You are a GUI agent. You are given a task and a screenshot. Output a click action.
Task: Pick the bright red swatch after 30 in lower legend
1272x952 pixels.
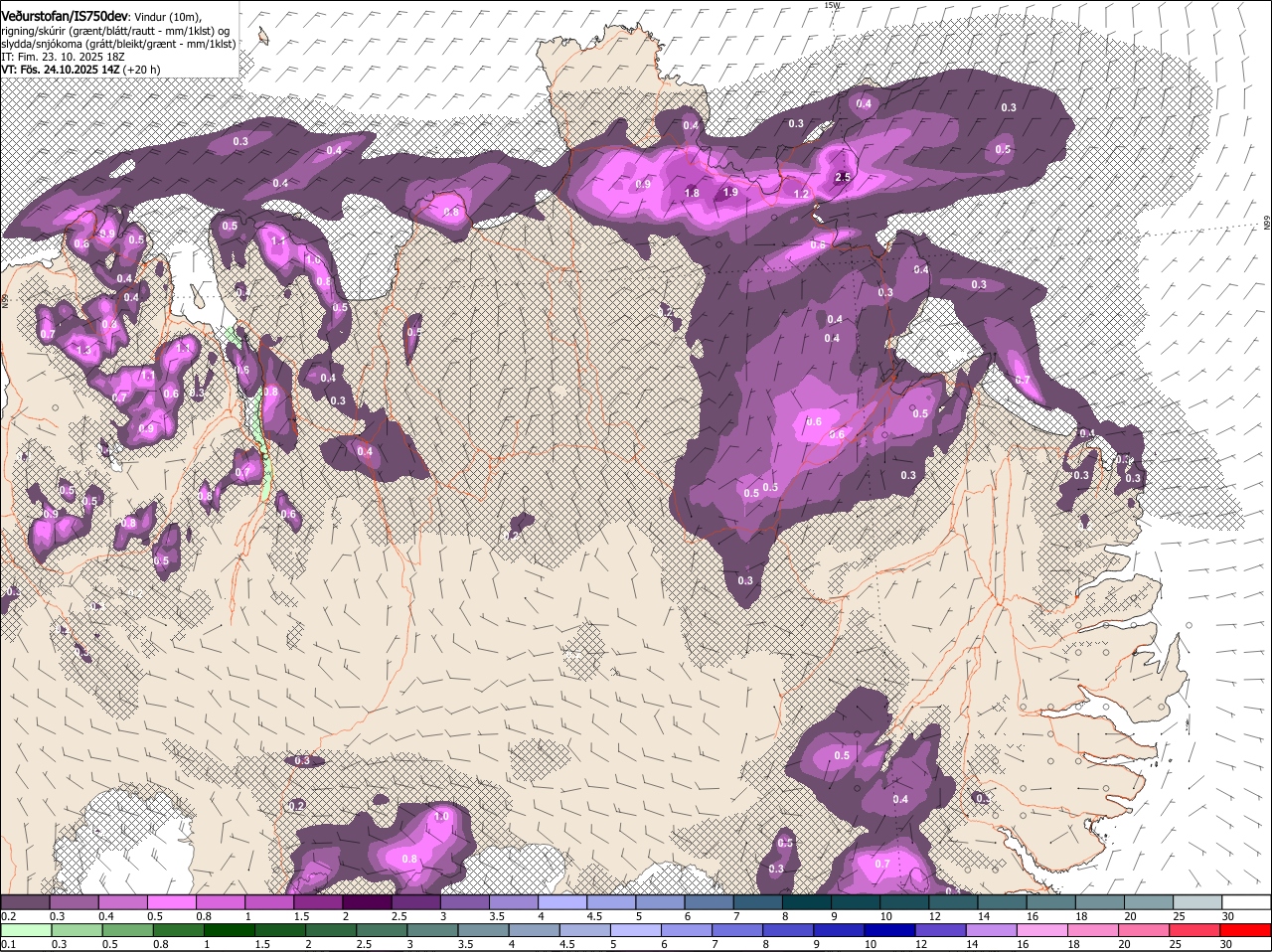[1245, 930]
